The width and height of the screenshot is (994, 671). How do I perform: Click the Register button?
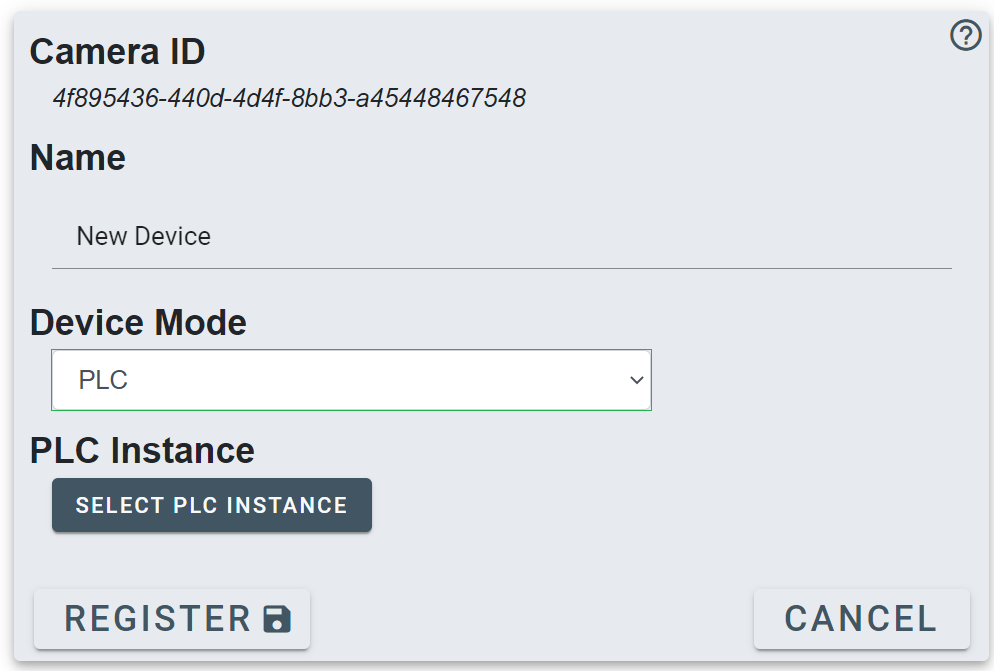[172, 619]
